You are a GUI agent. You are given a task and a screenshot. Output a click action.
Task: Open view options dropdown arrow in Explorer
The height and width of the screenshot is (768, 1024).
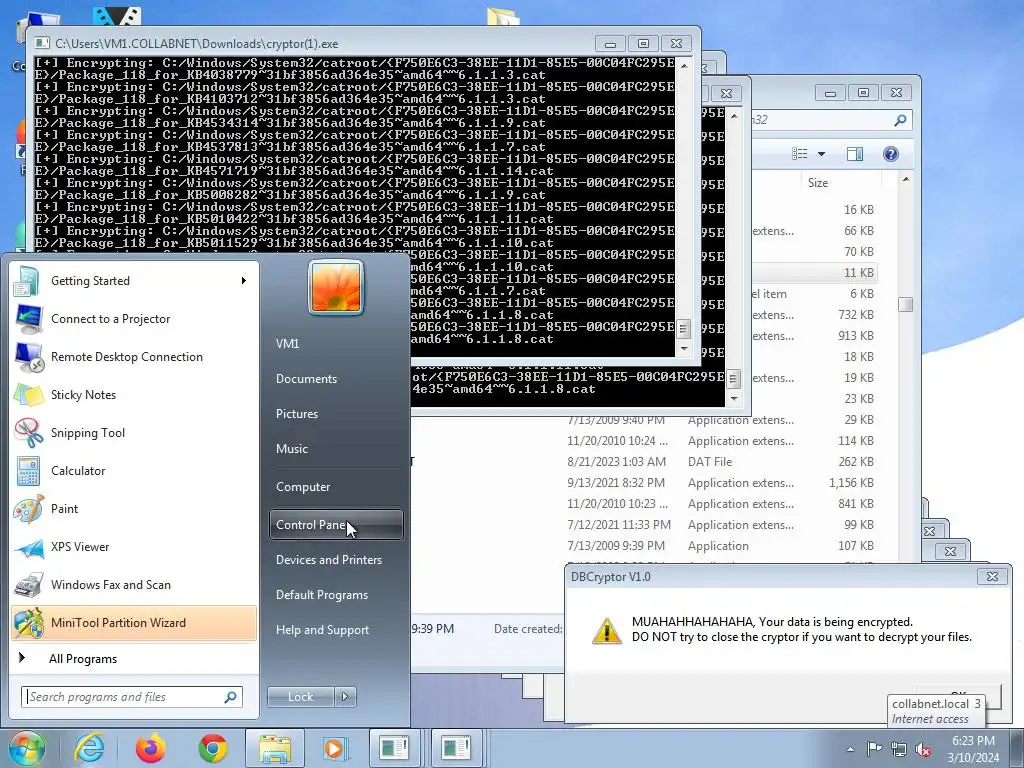click(822, 154)
